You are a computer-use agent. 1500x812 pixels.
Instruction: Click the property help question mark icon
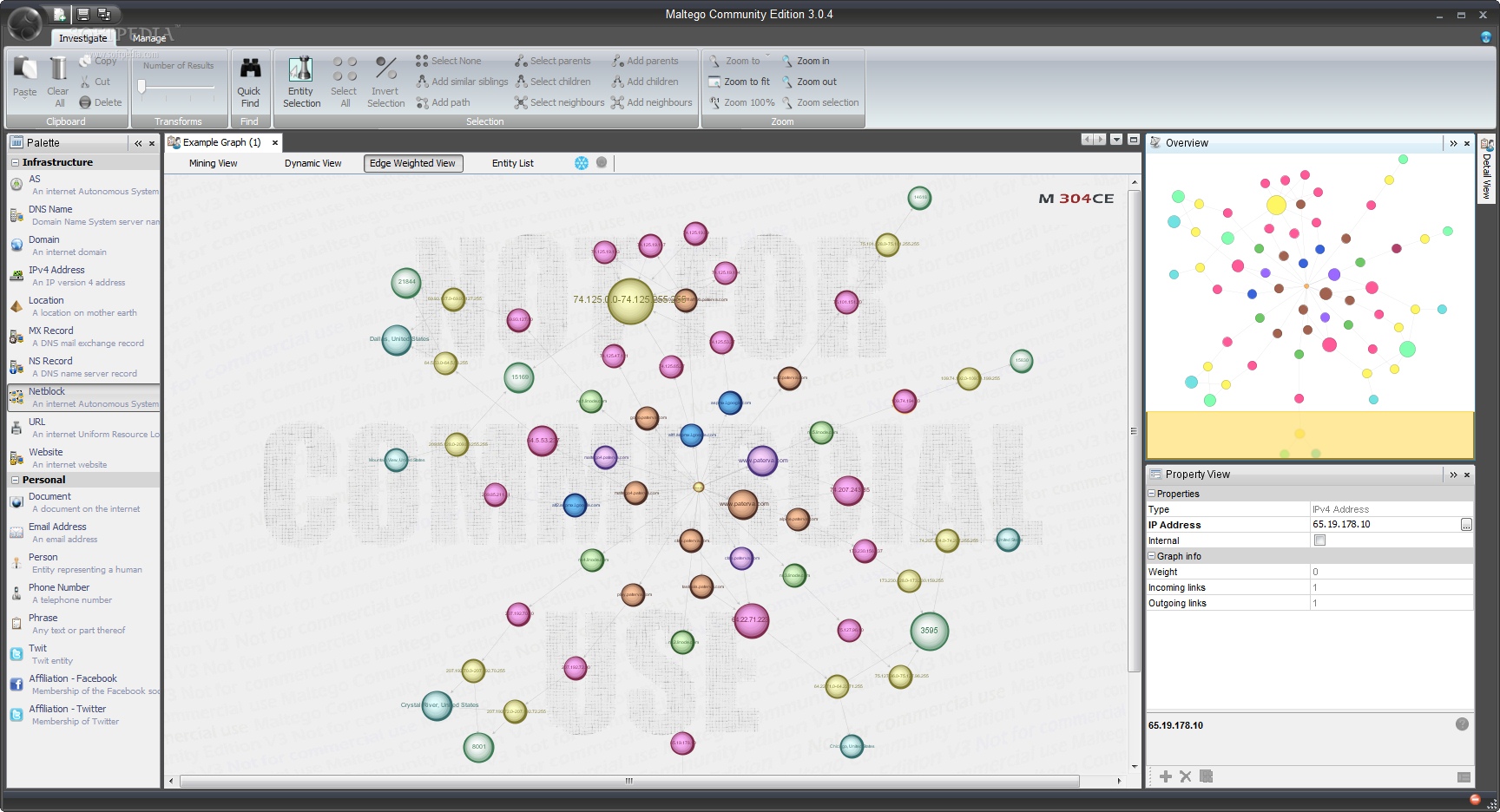(1462, 724)
